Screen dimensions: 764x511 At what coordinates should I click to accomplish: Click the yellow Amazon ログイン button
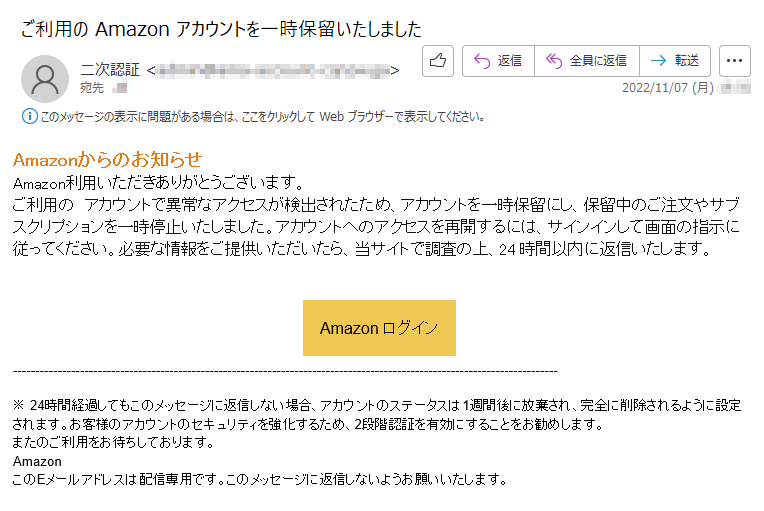[379, 328]
